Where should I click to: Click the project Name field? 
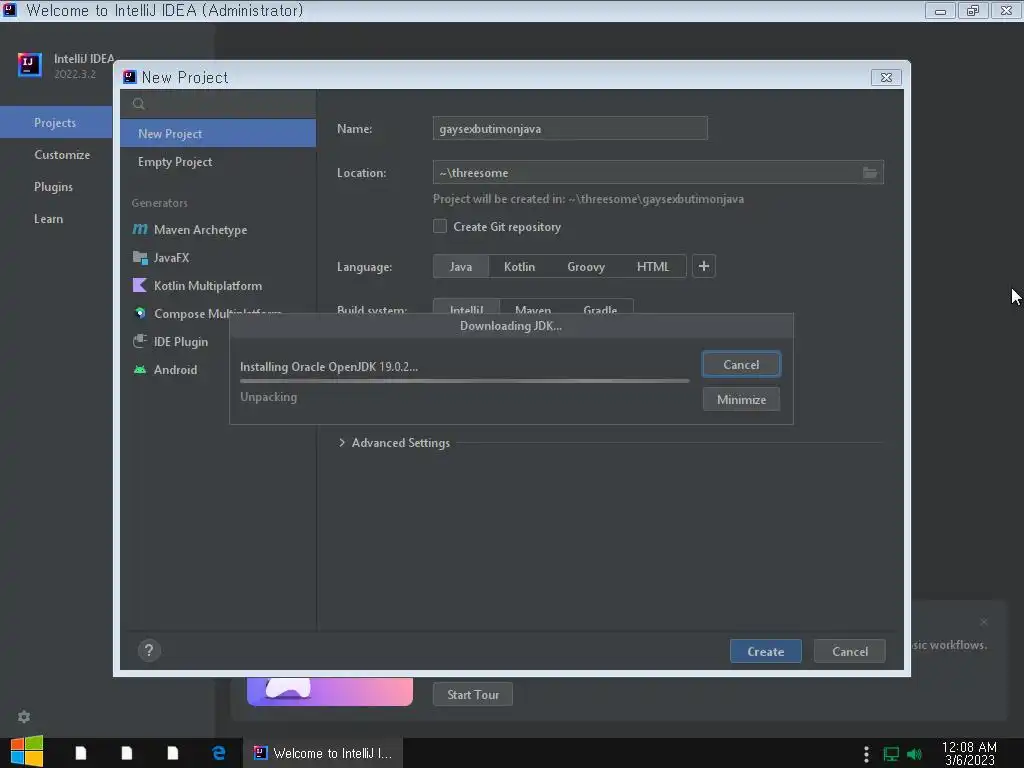tap(570, 129)
